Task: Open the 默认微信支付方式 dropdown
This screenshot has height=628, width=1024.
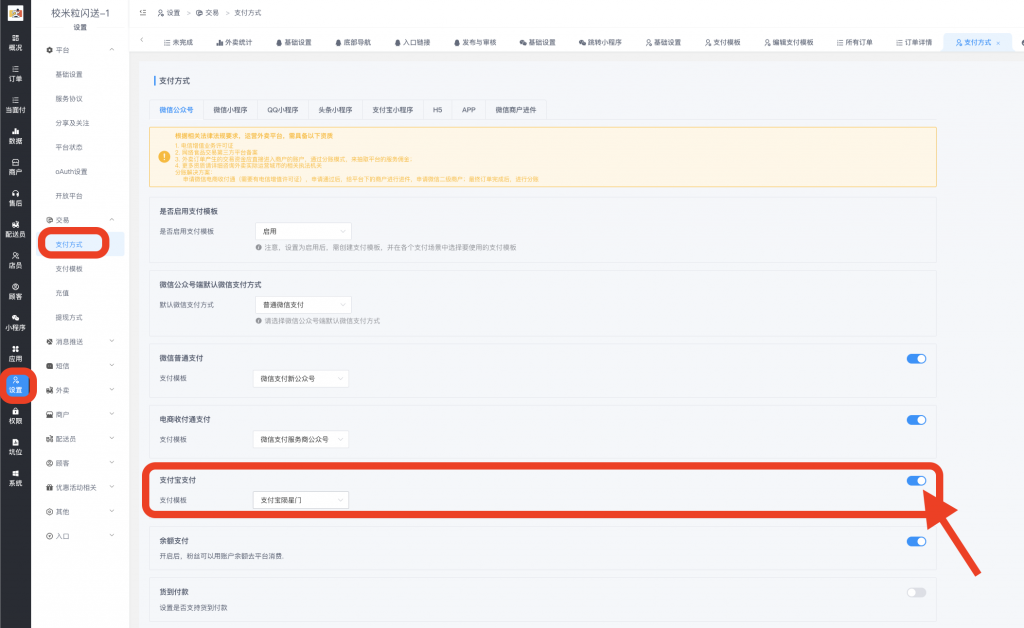Action: [302, 304]
